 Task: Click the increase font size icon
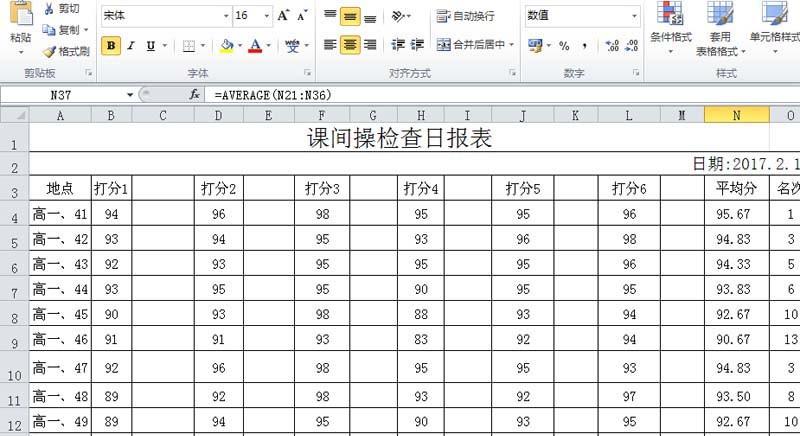(284, 16)
